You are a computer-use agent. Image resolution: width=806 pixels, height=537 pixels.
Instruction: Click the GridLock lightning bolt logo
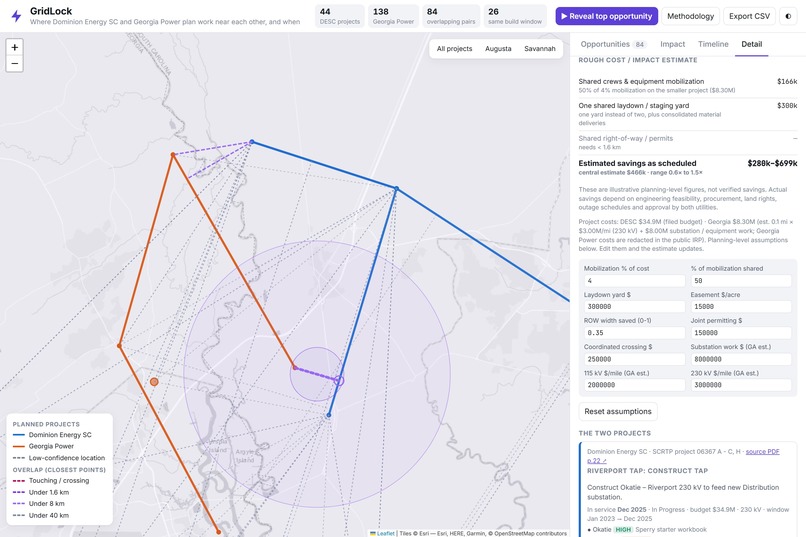(x=16, y=16)
